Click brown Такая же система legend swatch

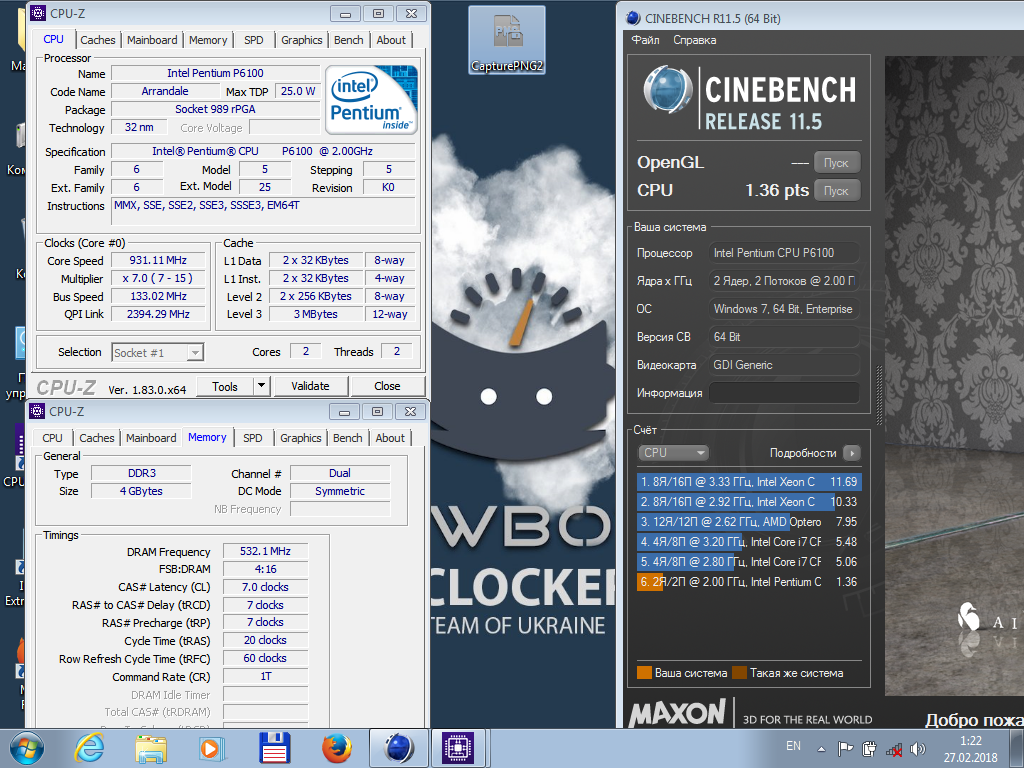click(739, 673)
